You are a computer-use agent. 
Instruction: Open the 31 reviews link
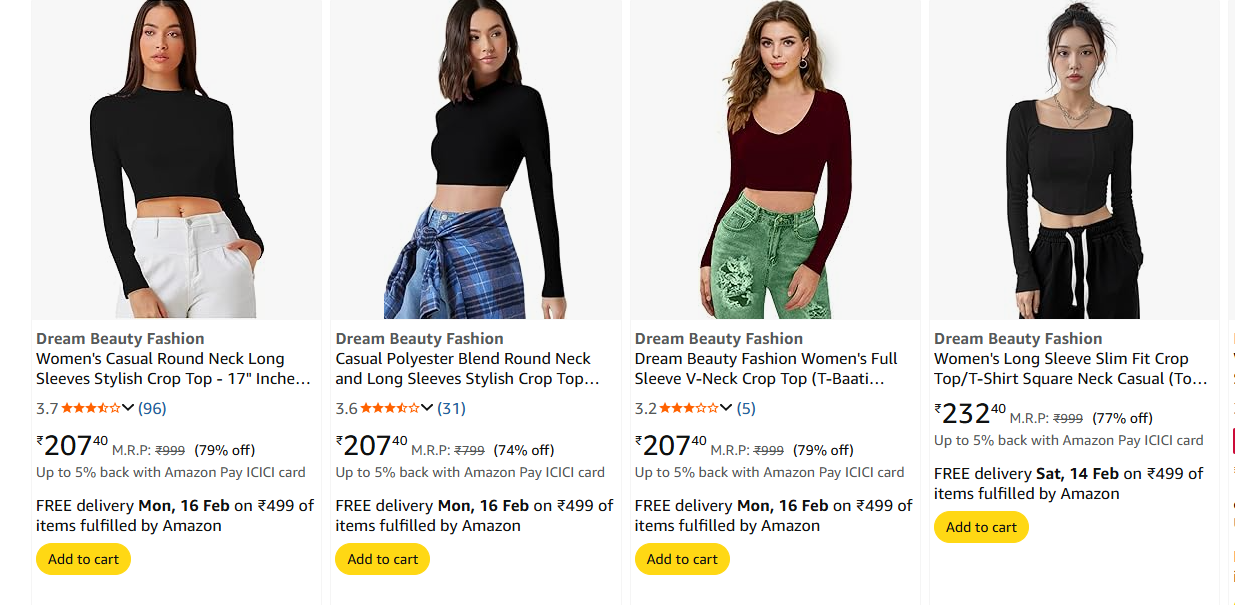451,408
